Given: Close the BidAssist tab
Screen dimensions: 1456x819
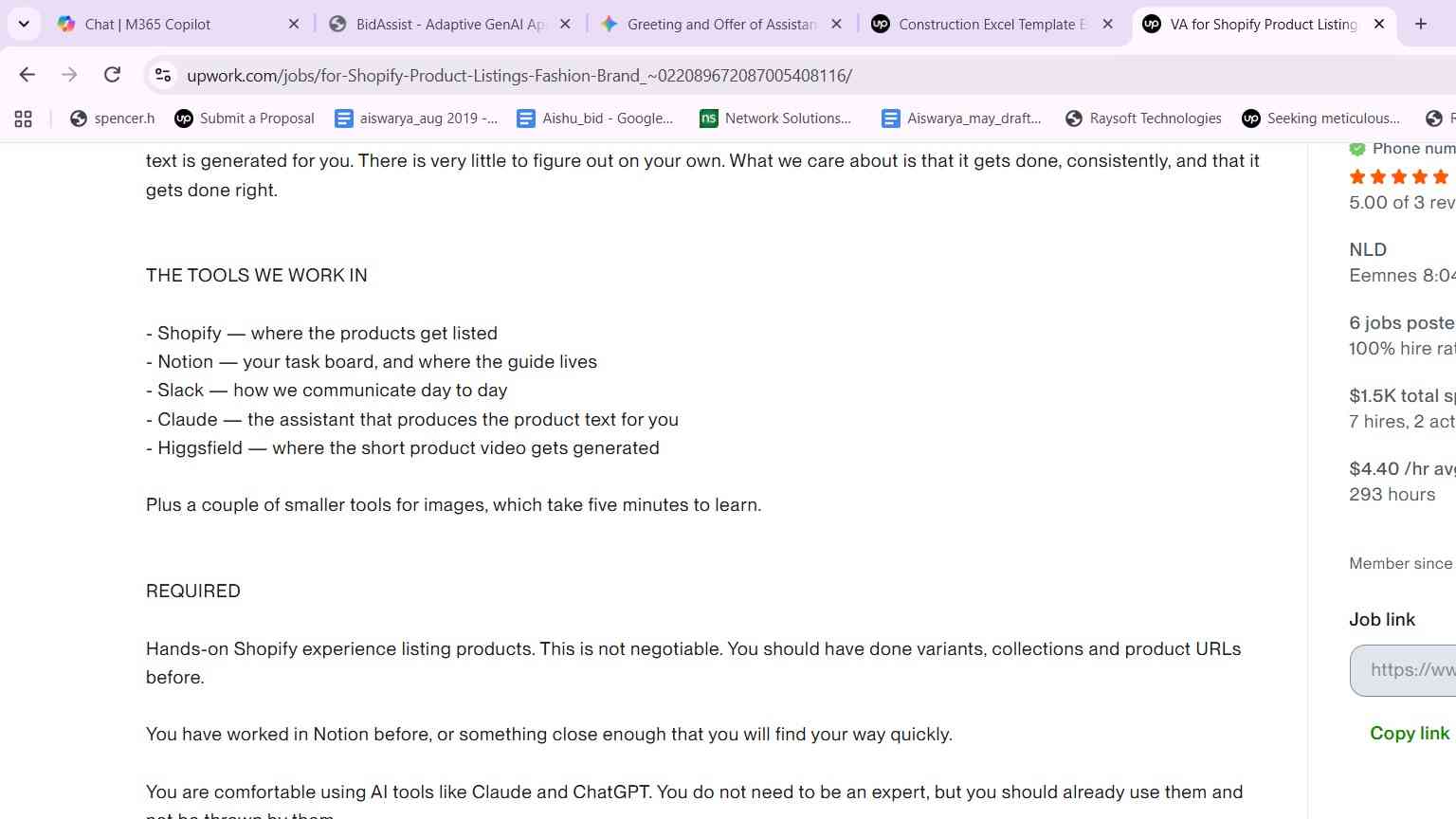Looking at the screenshot, I should pos(565,24).
